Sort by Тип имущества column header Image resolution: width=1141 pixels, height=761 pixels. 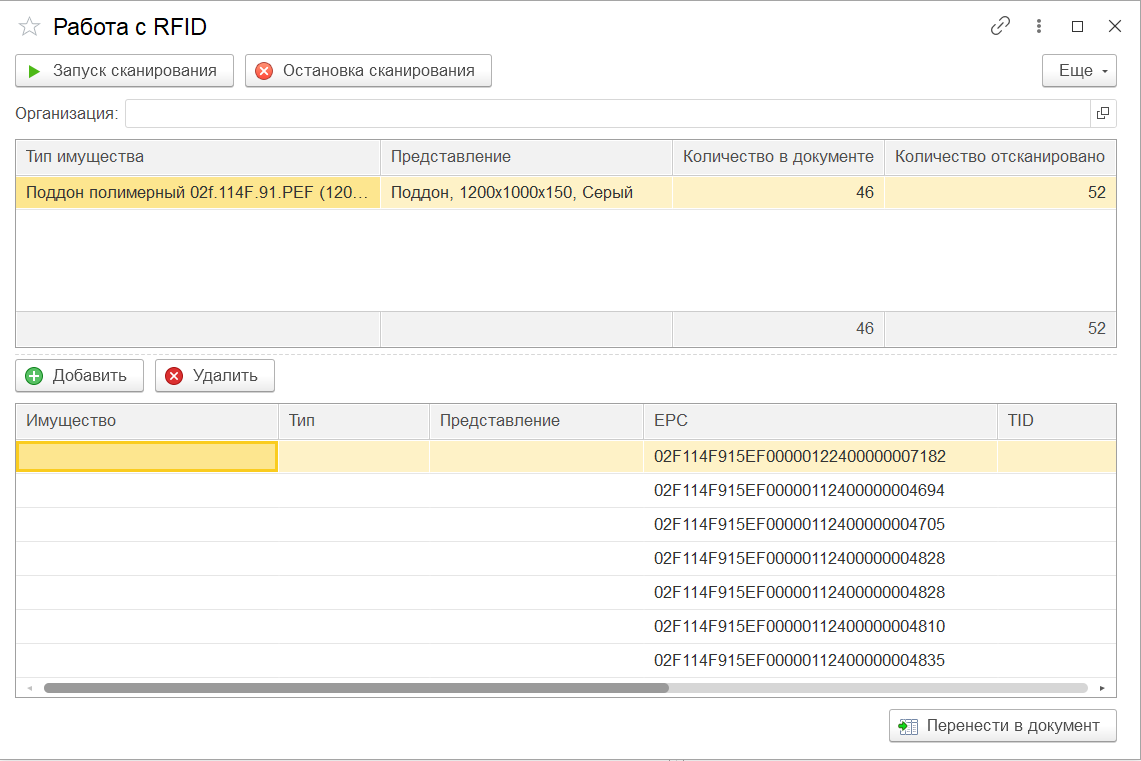click(x=198, y=157)
